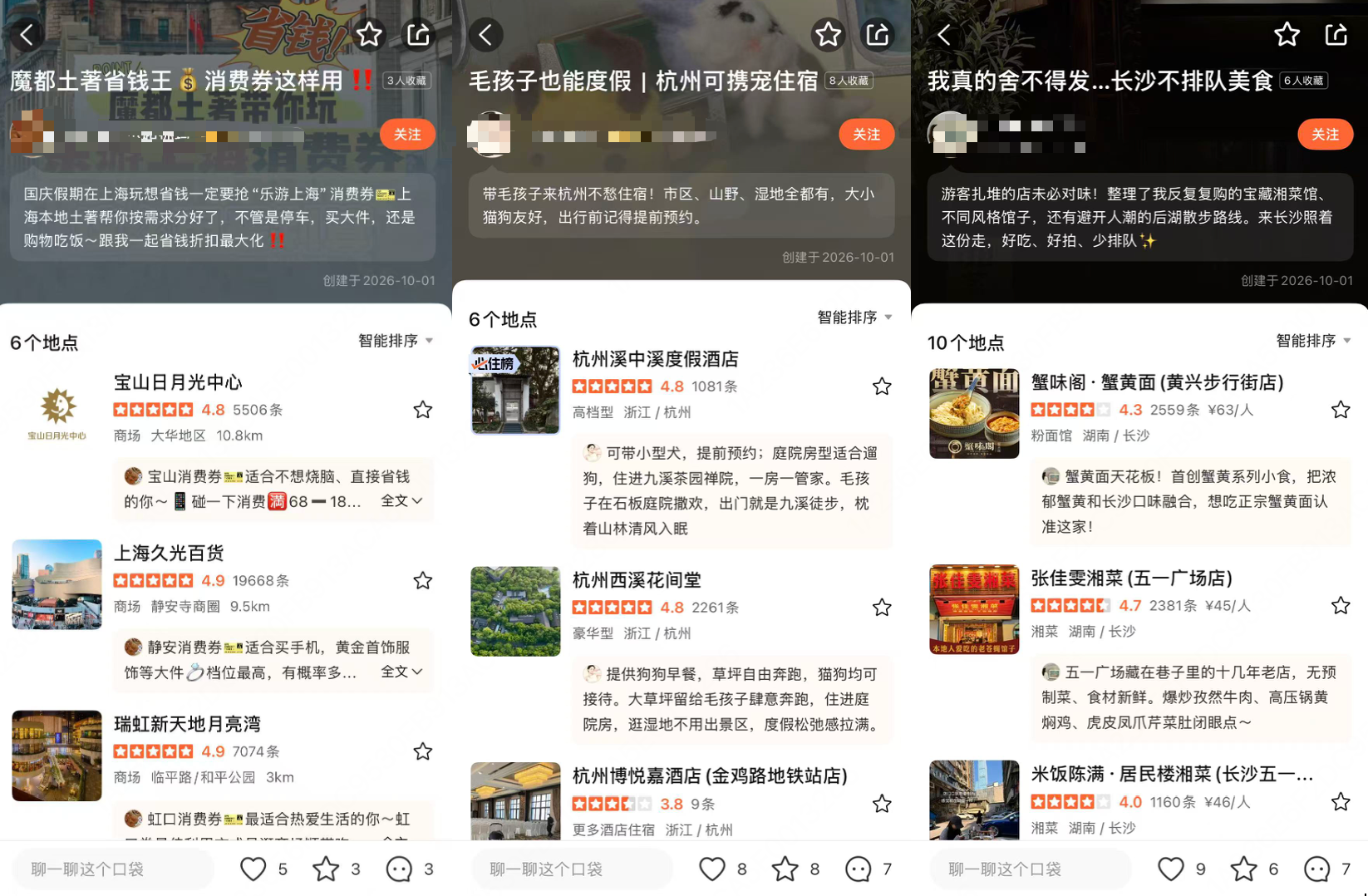
Task: Open 智能排序 dropdown in Changsha guide
Action: (x=1313, y=341)
